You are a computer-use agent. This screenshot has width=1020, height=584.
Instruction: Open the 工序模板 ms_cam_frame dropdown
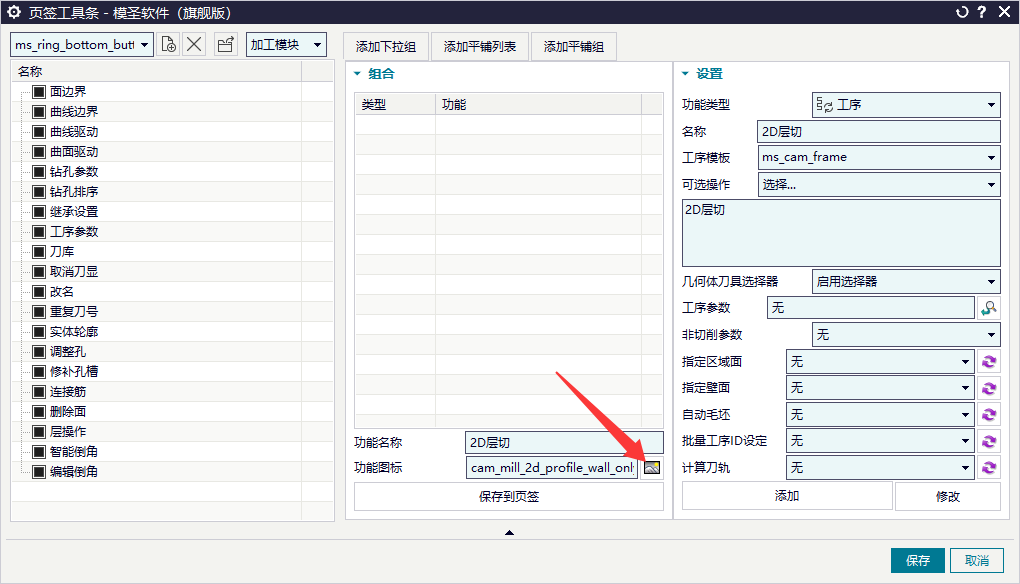(x=879, y=157)
